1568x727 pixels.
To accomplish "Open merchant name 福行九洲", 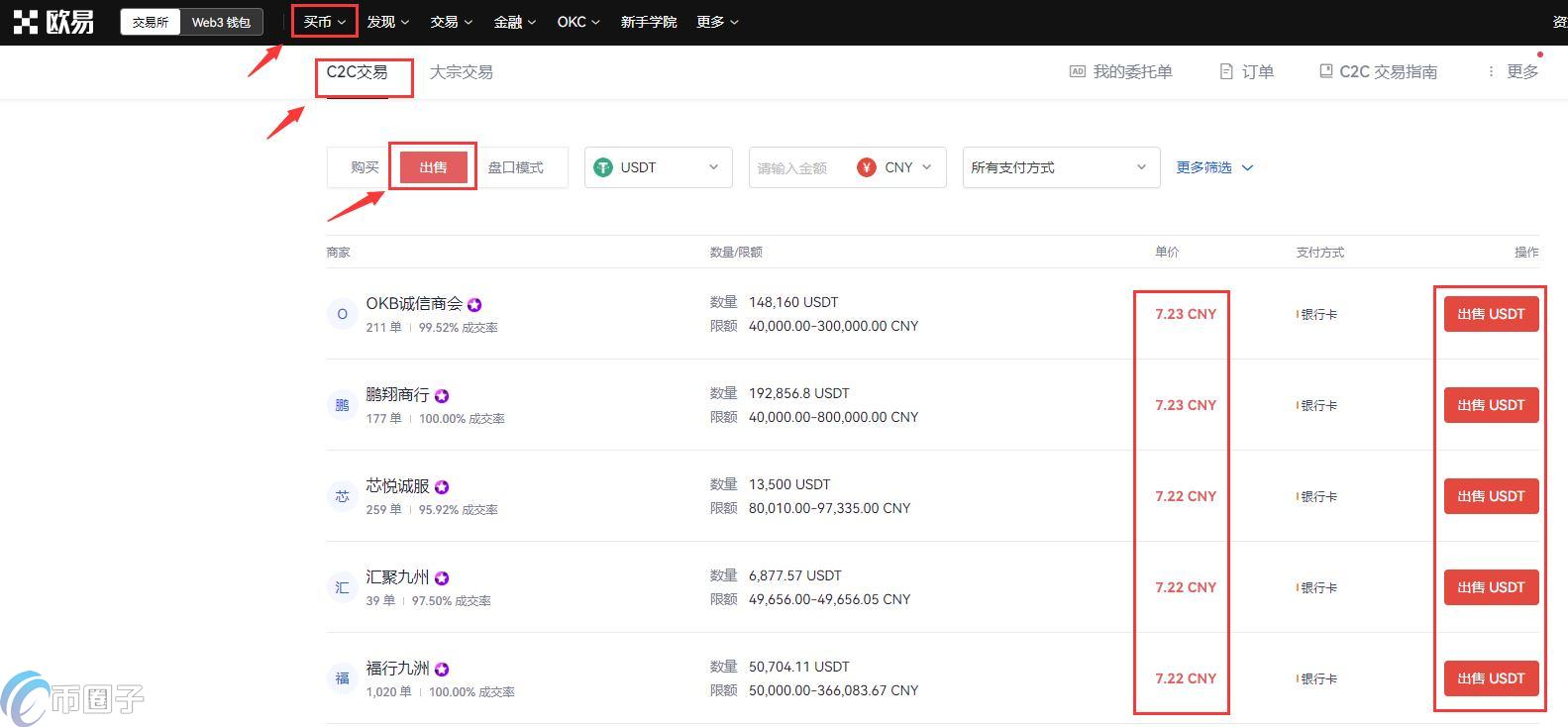I will 397,669.
